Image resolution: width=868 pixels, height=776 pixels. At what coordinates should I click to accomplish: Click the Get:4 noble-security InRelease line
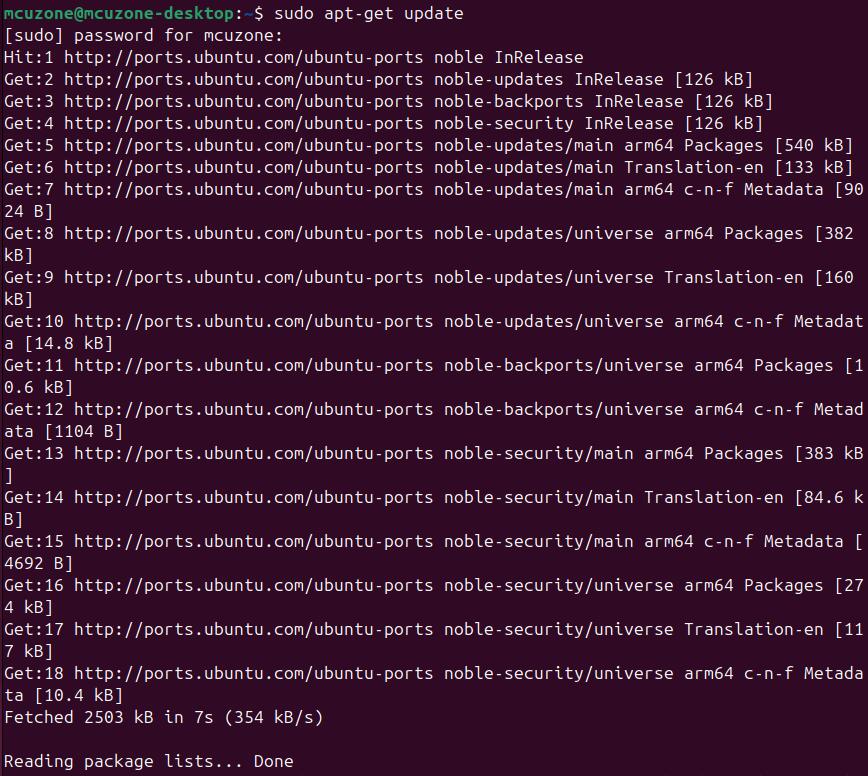coord(383,123)
